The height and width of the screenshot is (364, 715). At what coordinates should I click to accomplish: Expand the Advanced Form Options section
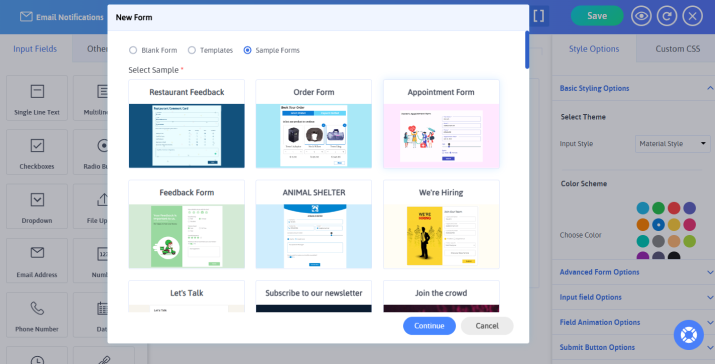(633, 272)
